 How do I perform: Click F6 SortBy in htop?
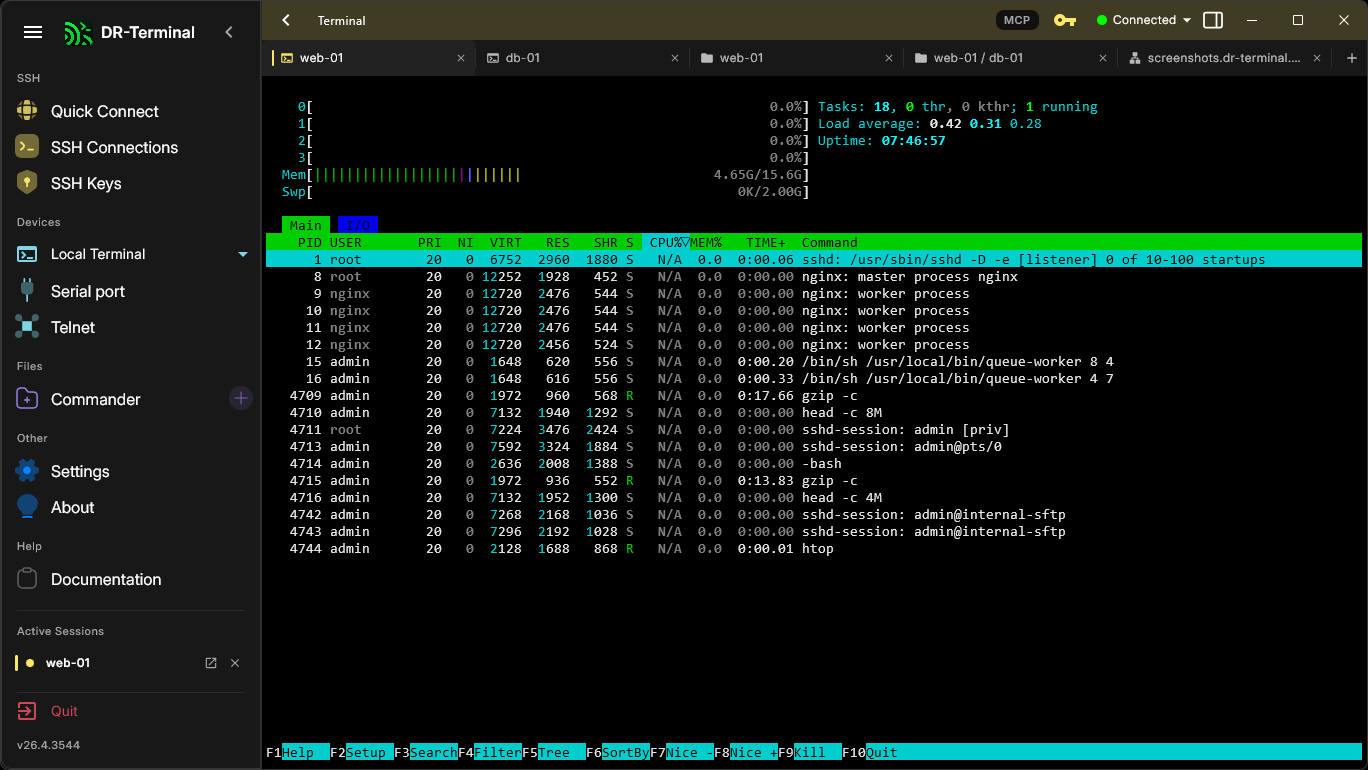pos(618,752)
